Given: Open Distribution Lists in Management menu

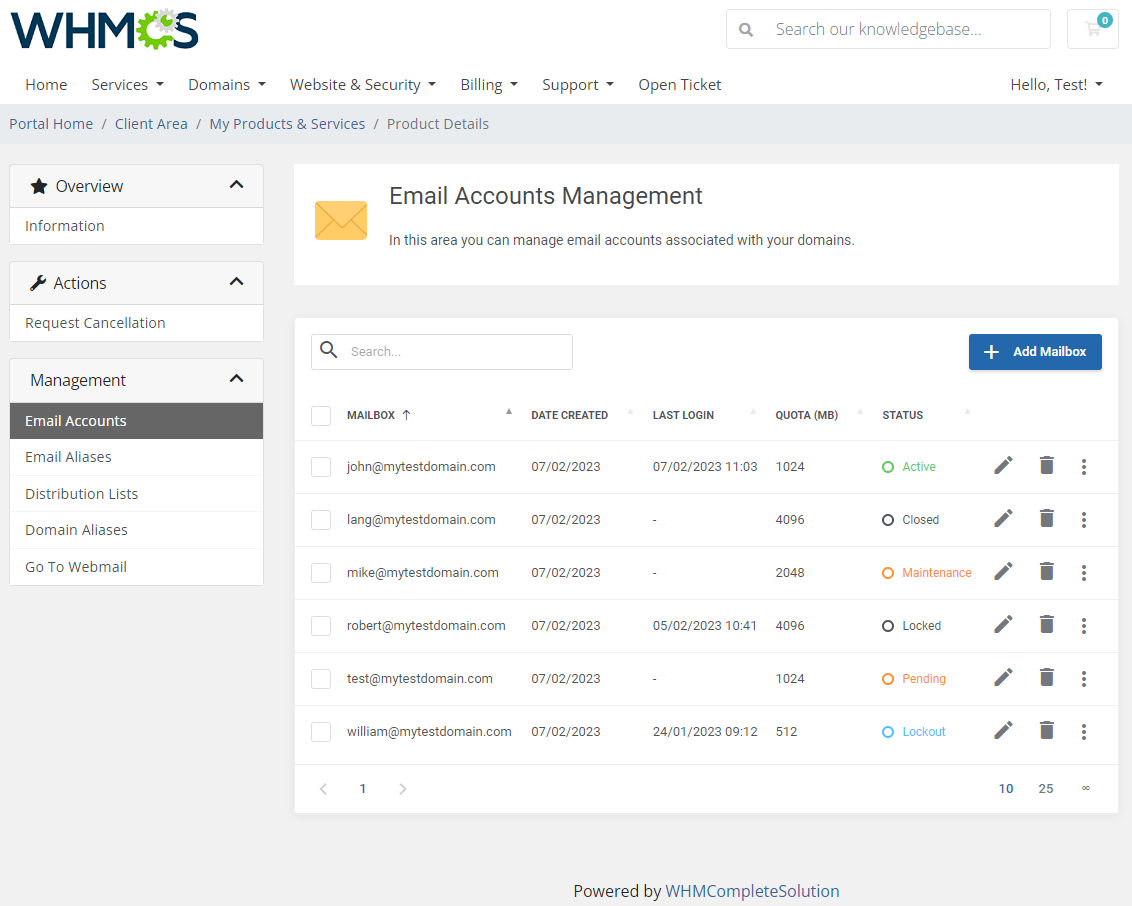Looking at the screenshot, I should pos(81,494).
